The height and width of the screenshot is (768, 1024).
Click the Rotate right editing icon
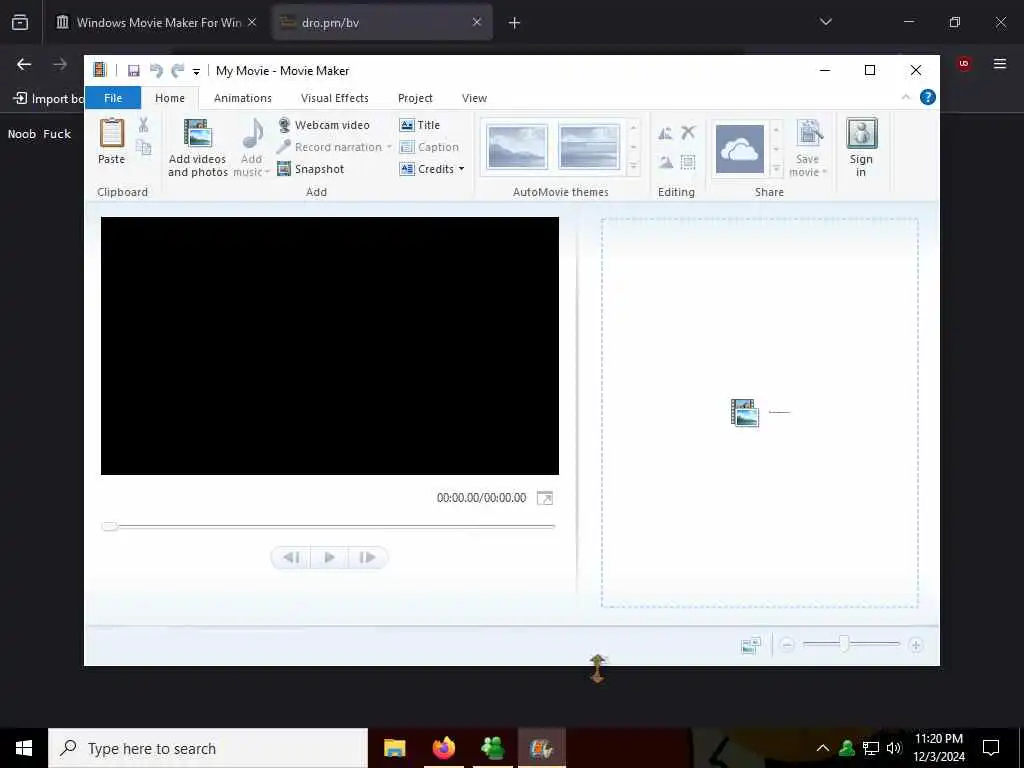pos(665,161)
